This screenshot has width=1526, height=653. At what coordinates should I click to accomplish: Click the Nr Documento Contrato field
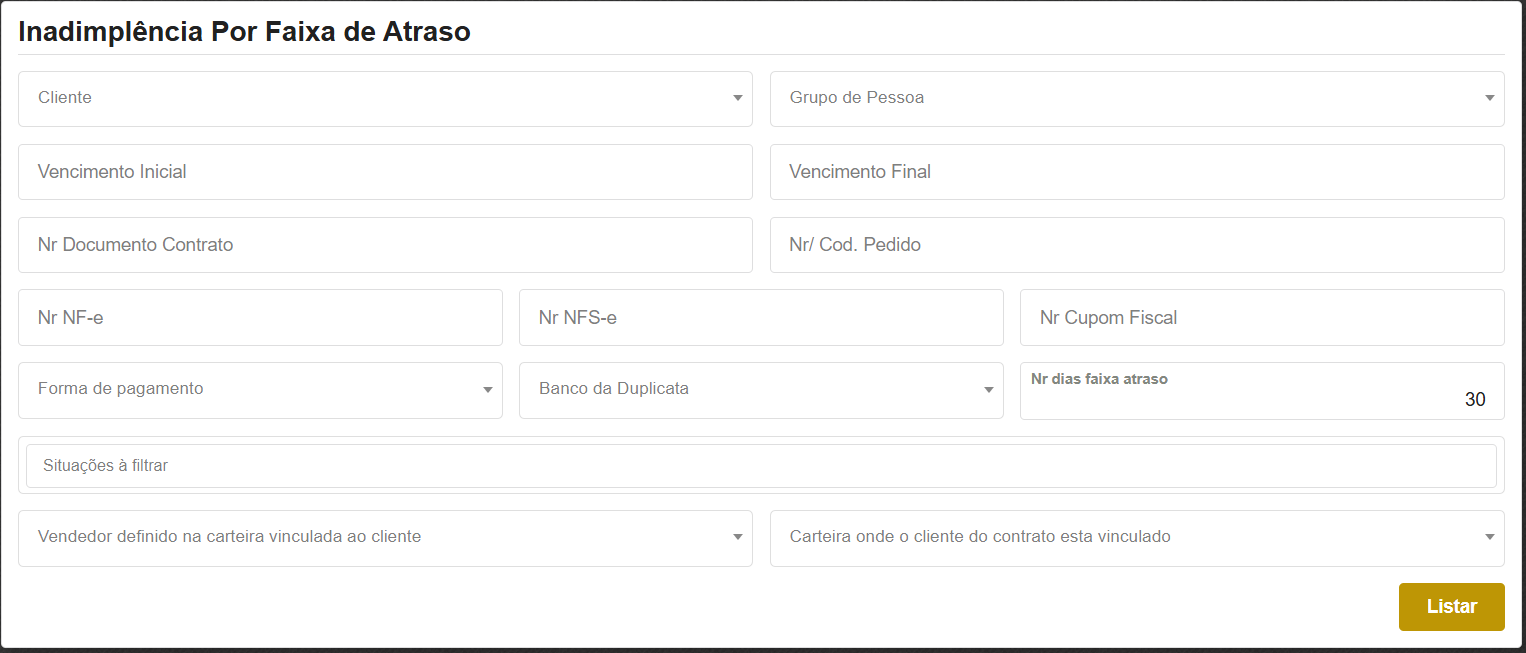(384, 245)
